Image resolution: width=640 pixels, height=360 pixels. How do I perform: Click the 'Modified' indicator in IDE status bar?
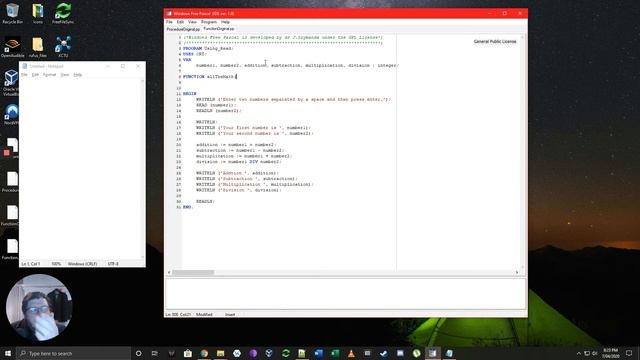click(204, 315)
